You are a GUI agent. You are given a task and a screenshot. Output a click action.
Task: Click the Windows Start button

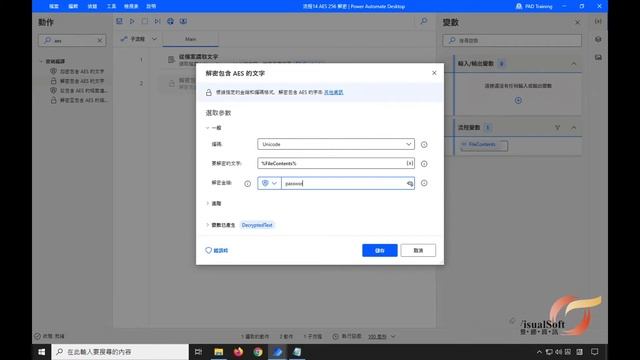42,352
